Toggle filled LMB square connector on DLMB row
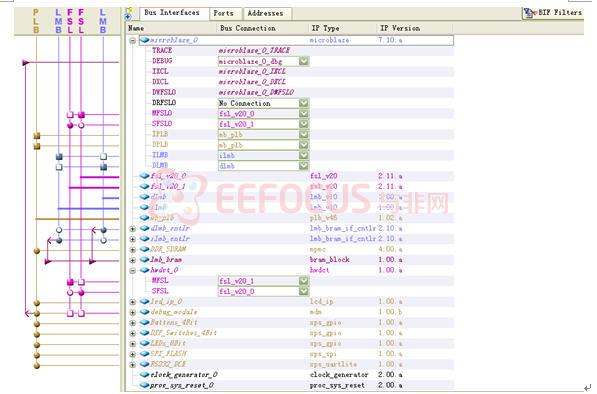Viewport: 597px width, 394px height. pyautogui.click(x=103, y=167)
